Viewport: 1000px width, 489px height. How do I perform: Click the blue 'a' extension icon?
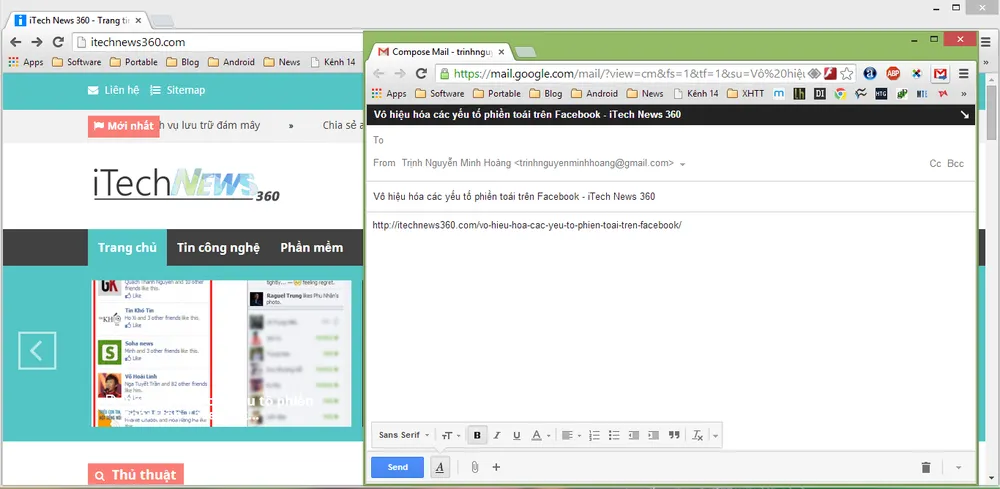870,73
